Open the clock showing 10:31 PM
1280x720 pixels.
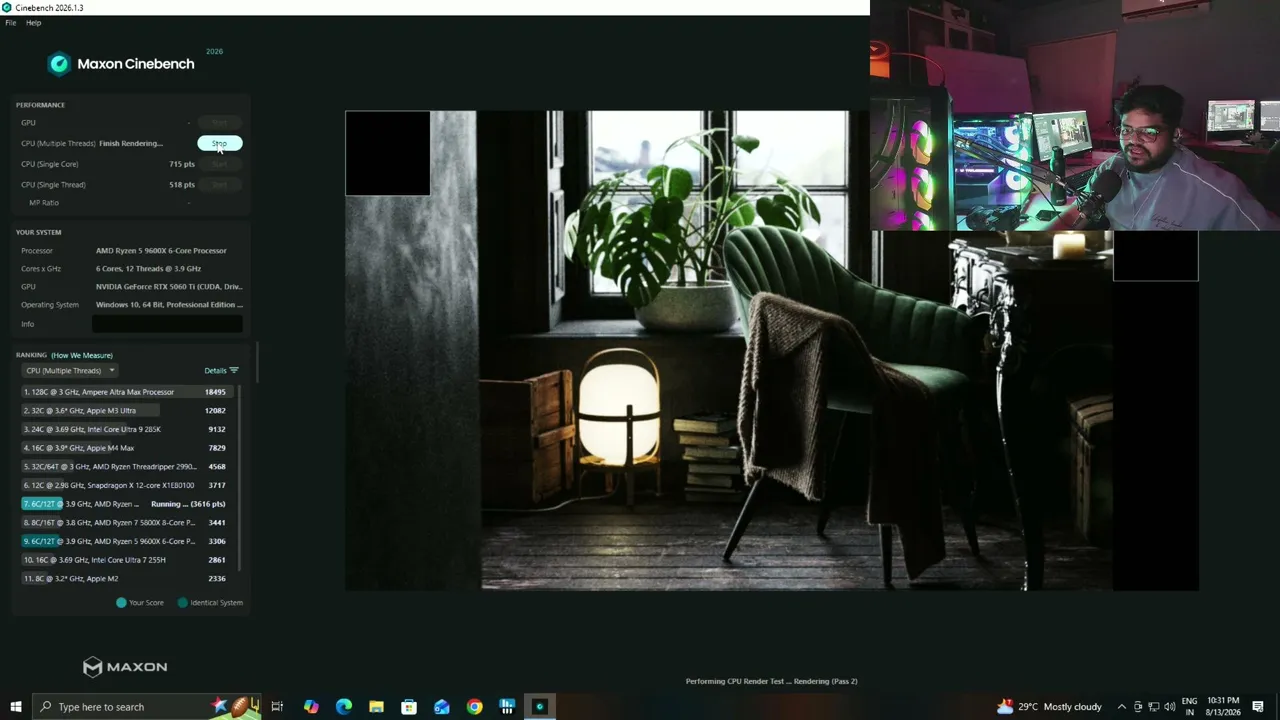pyautogui.click(x=1223, y=707)
